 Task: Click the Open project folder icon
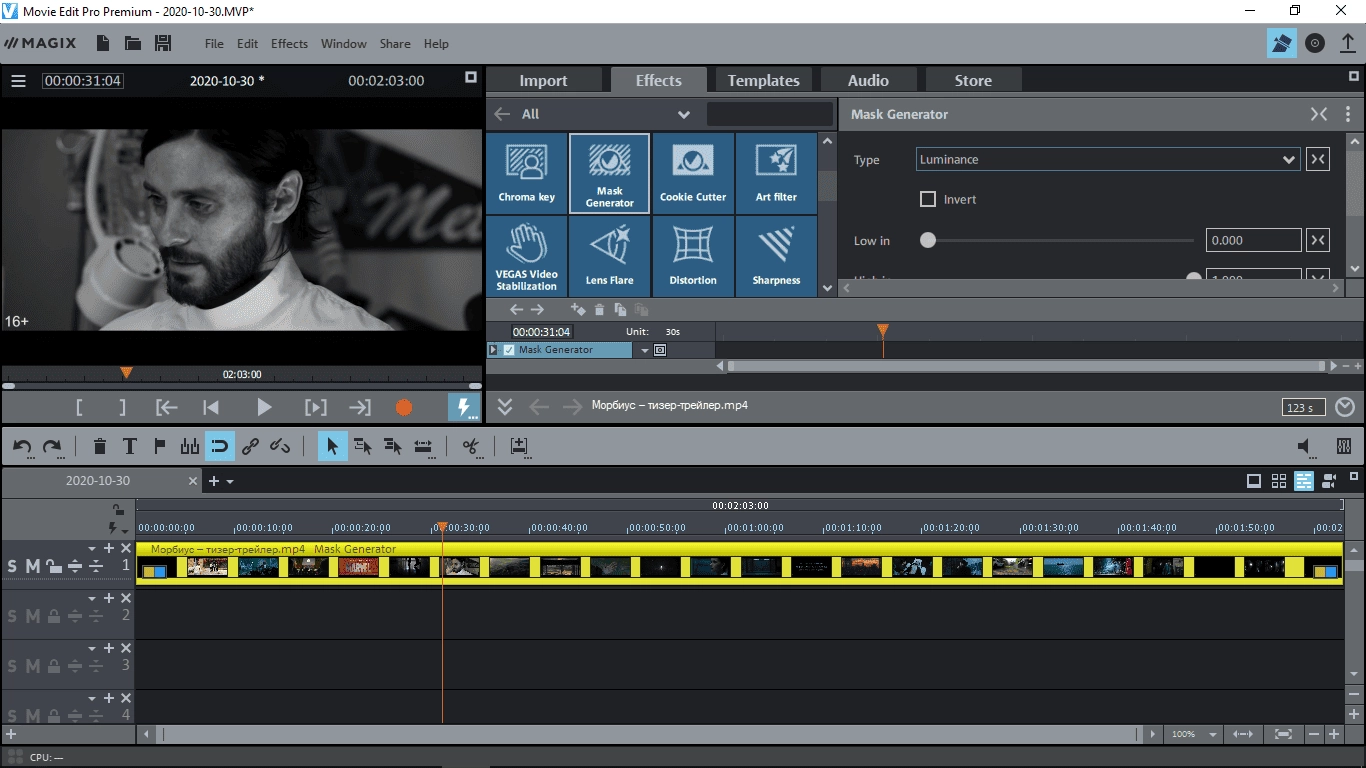click(132, 43)
